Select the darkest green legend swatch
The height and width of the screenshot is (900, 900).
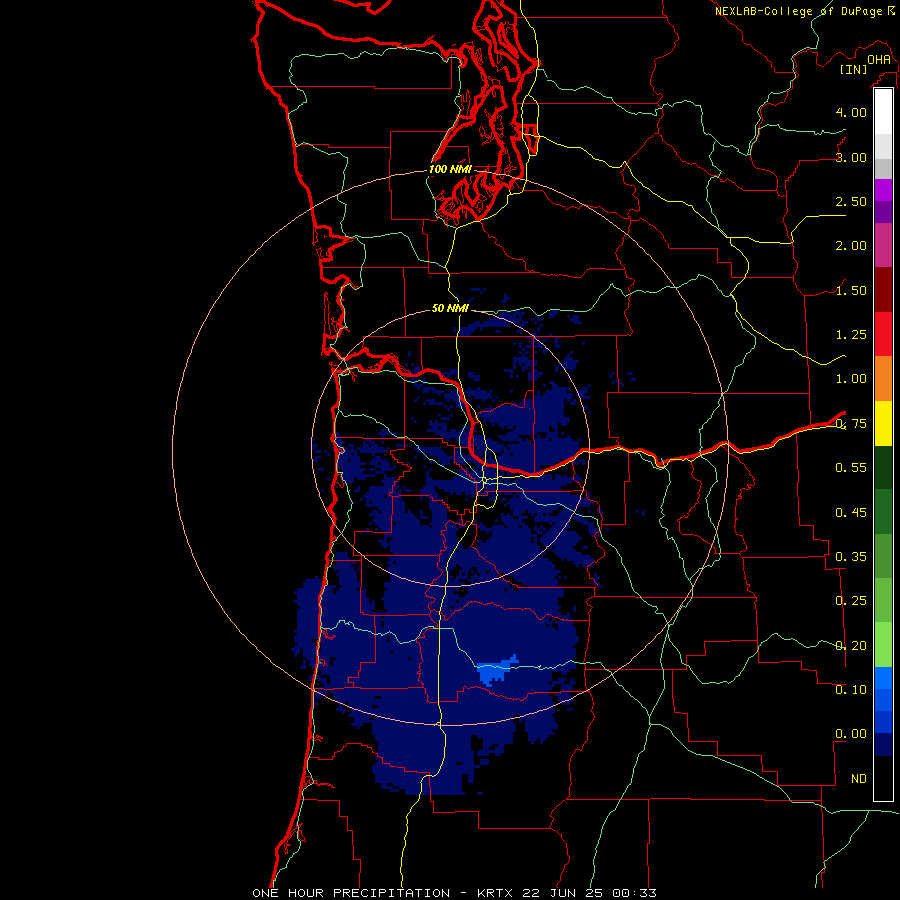[883, 467]
